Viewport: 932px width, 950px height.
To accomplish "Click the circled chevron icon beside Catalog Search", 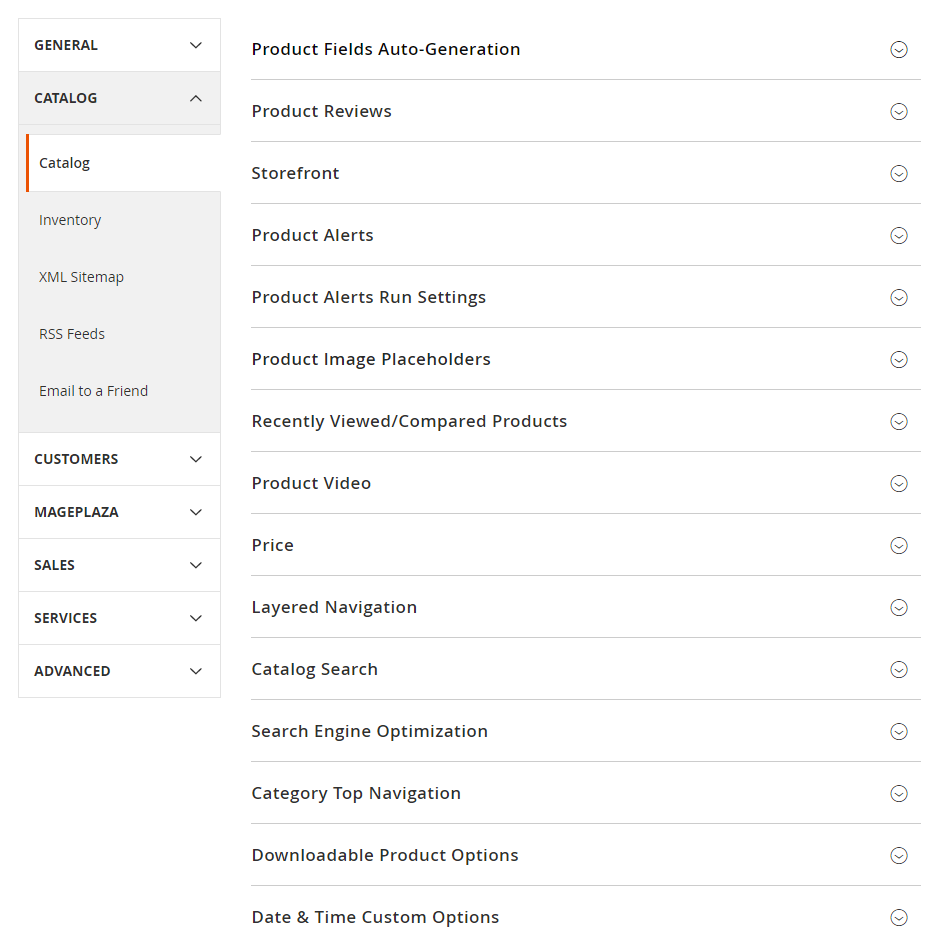I will pyautogui.click(x=898, y=669).
